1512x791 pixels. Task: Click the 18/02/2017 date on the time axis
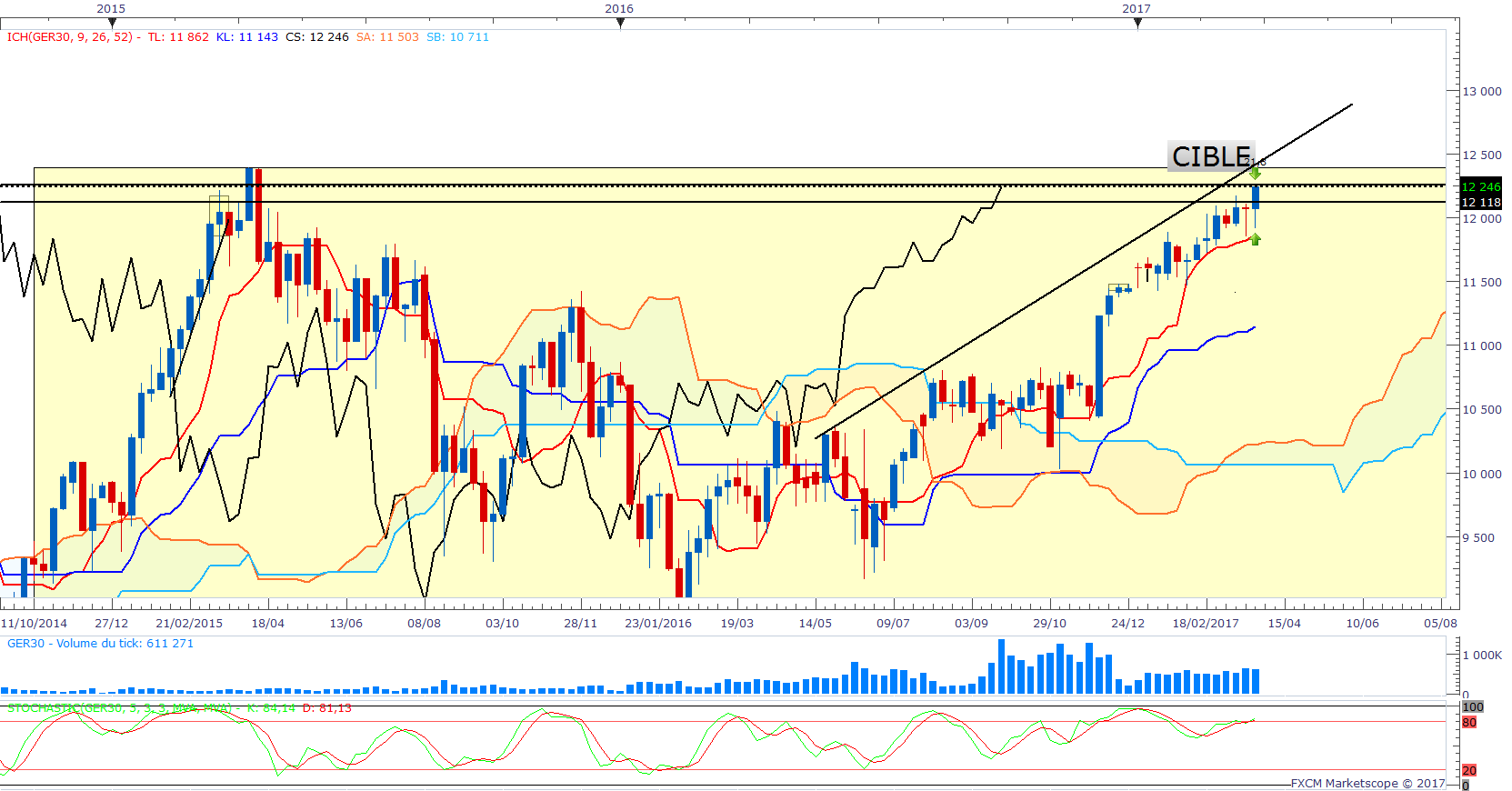[x=1206, y=624]
